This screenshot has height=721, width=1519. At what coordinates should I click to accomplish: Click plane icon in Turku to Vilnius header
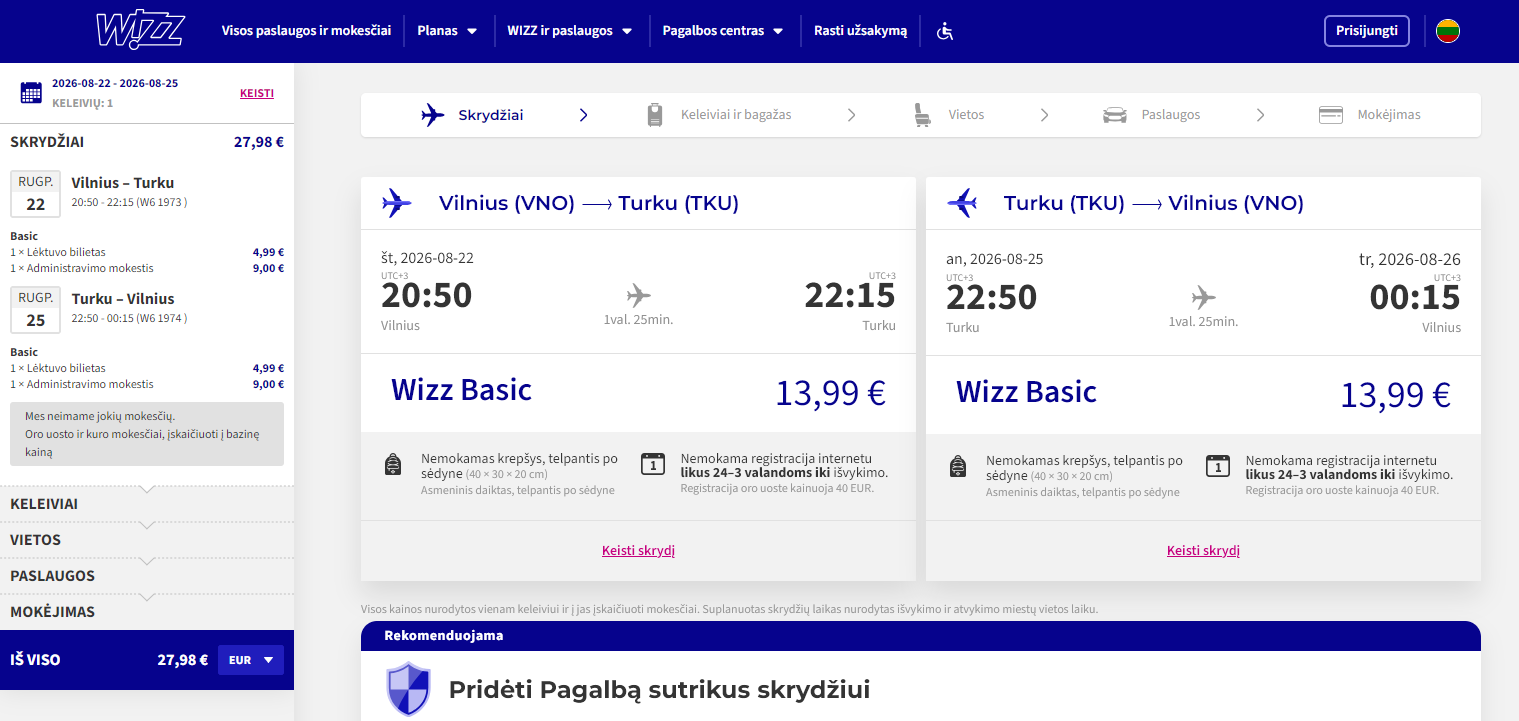point(962,203)
